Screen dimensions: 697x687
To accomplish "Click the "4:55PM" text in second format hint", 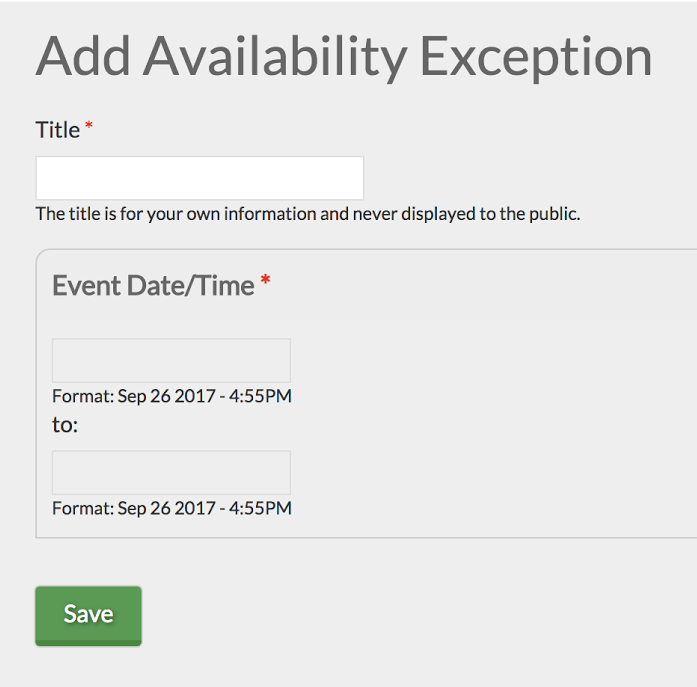I will [x=260, y=508].
